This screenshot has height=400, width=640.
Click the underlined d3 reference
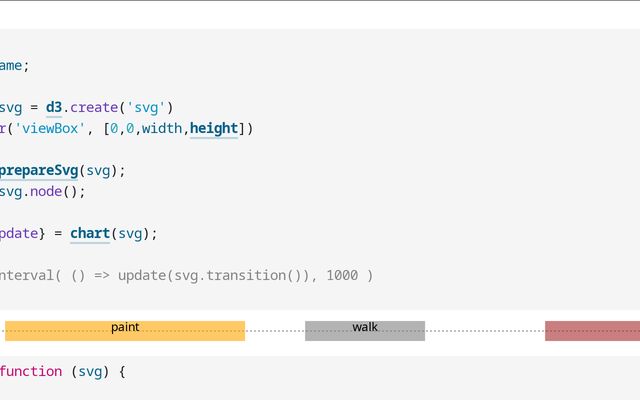tap(53, 107)
